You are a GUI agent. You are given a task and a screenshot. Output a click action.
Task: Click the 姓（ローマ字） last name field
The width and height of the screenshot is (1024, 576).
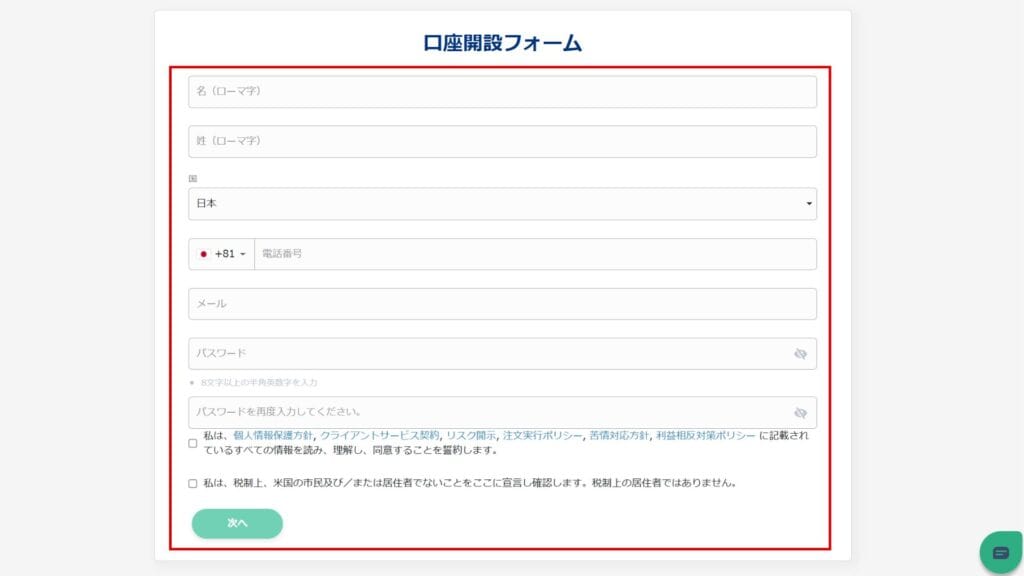point(502,141)
